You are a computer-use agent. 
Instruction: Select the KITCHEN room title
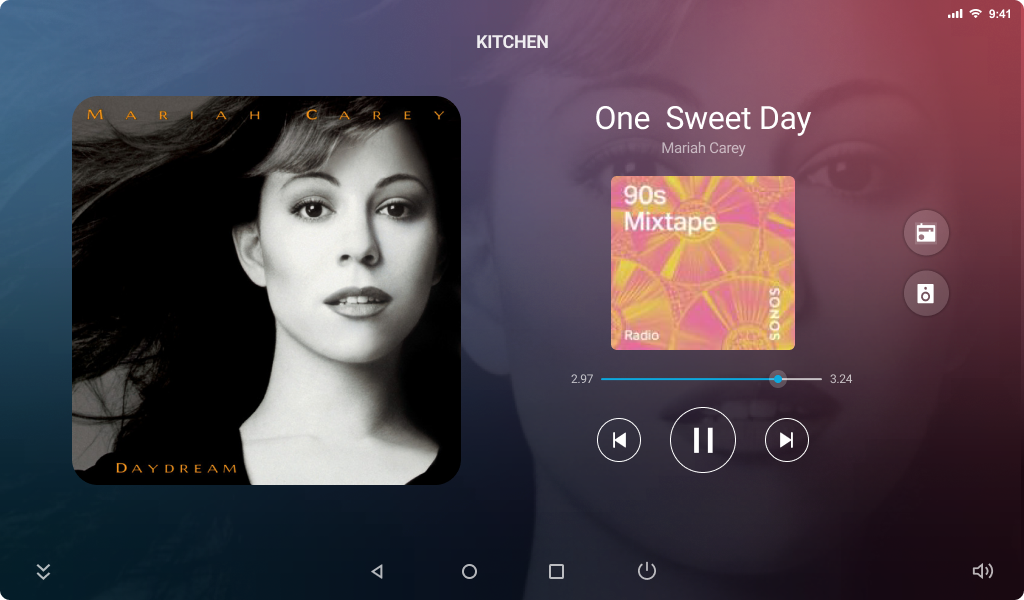(x=512, y=42)
